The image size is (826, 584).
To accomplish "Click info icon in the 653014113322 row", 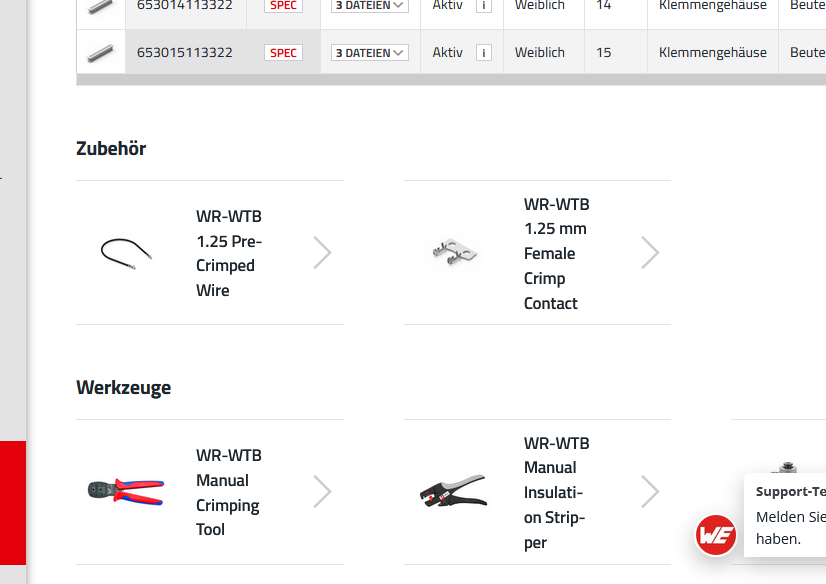I will point(484,5).
